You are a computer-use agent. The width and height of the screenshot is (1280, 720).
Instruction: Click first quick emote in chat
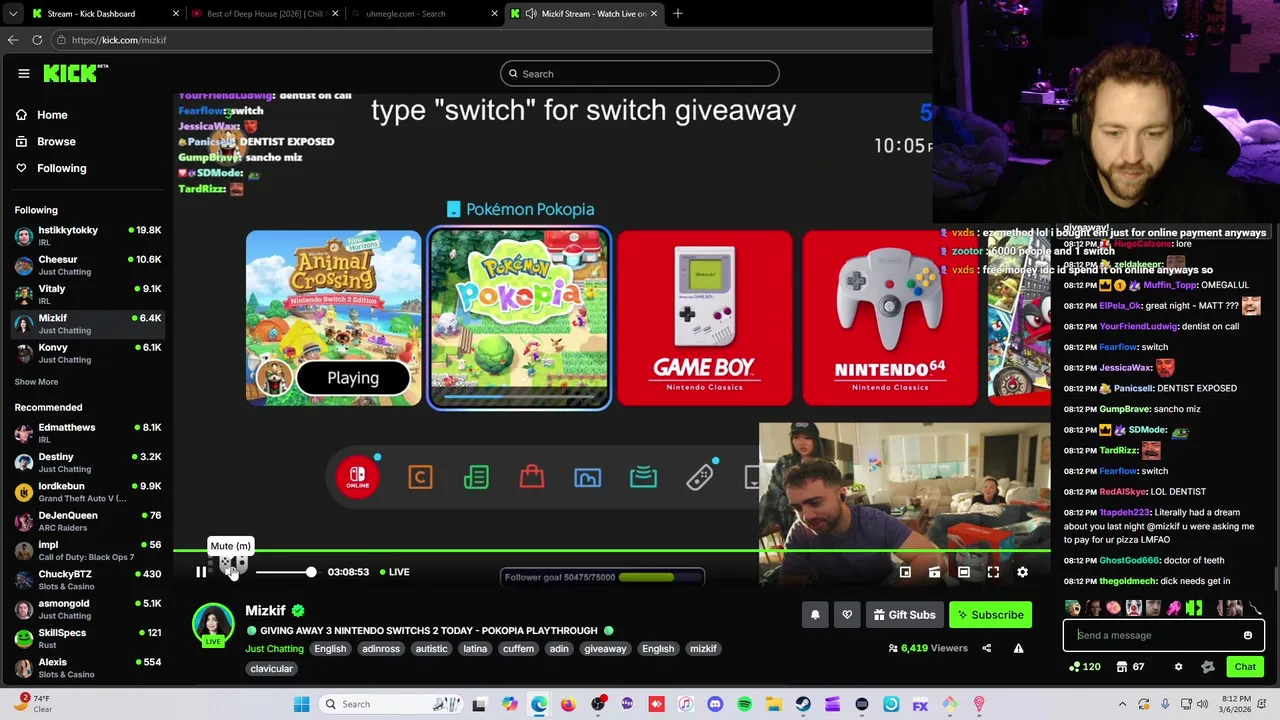click(x=1073, y=608)
